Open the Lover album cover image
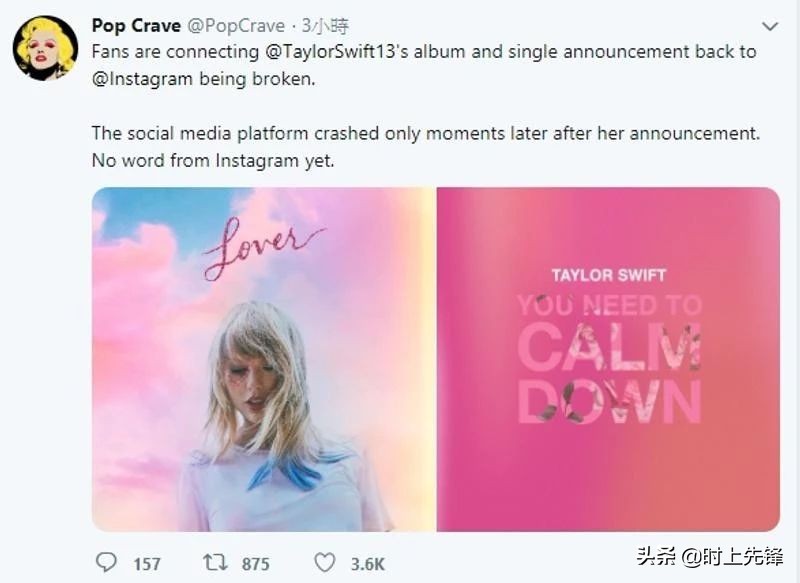 coord(264,359)
